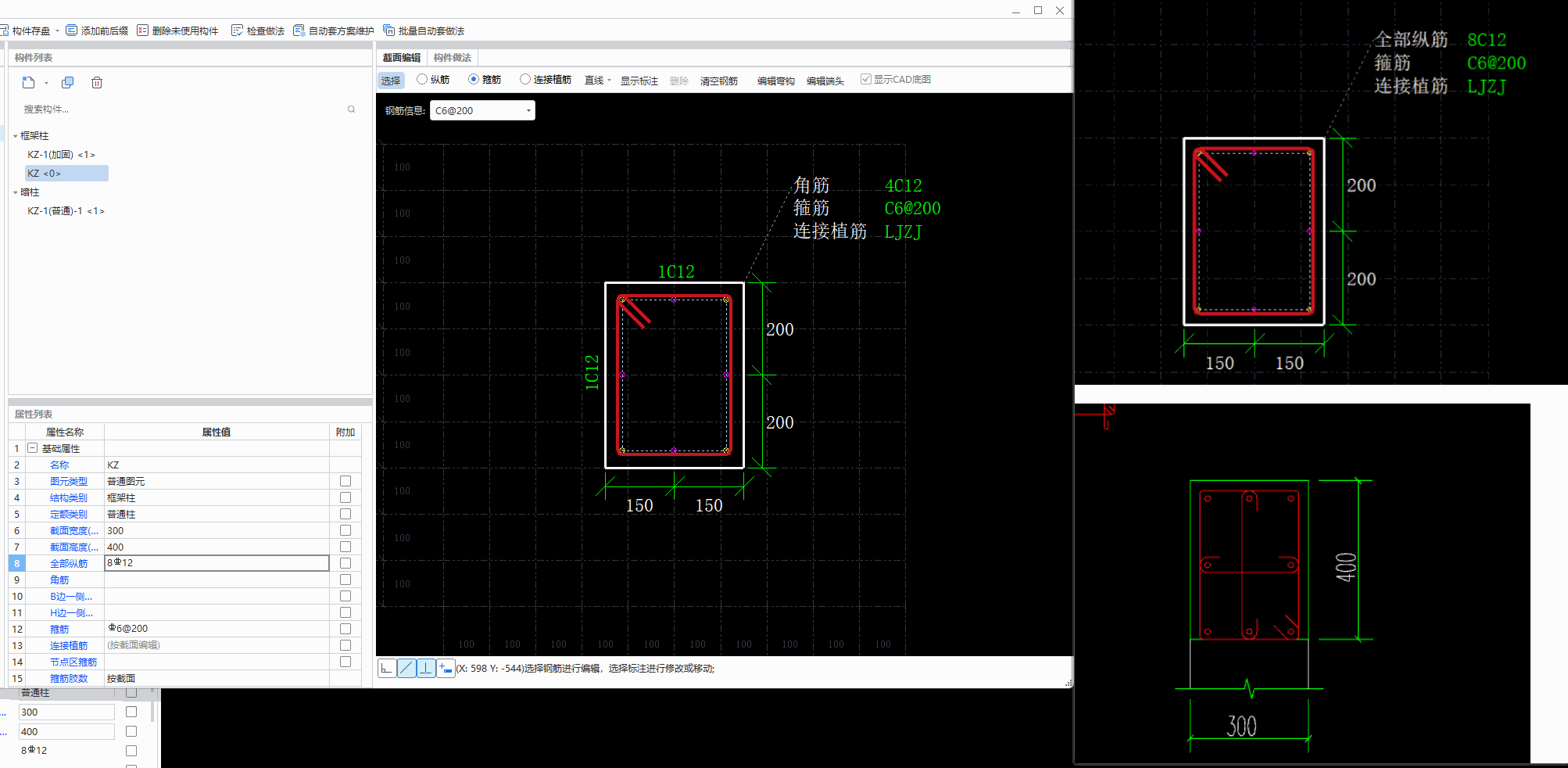Screen dimensions: 1568x768
Task: Click the 全部纵筋 value field 8⏀12
Action: (217, 563)
